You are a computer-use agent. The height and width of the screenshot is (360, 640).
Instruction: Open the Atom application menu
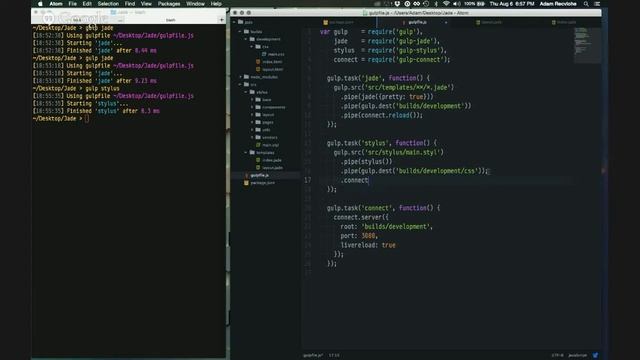coord(56,4)
